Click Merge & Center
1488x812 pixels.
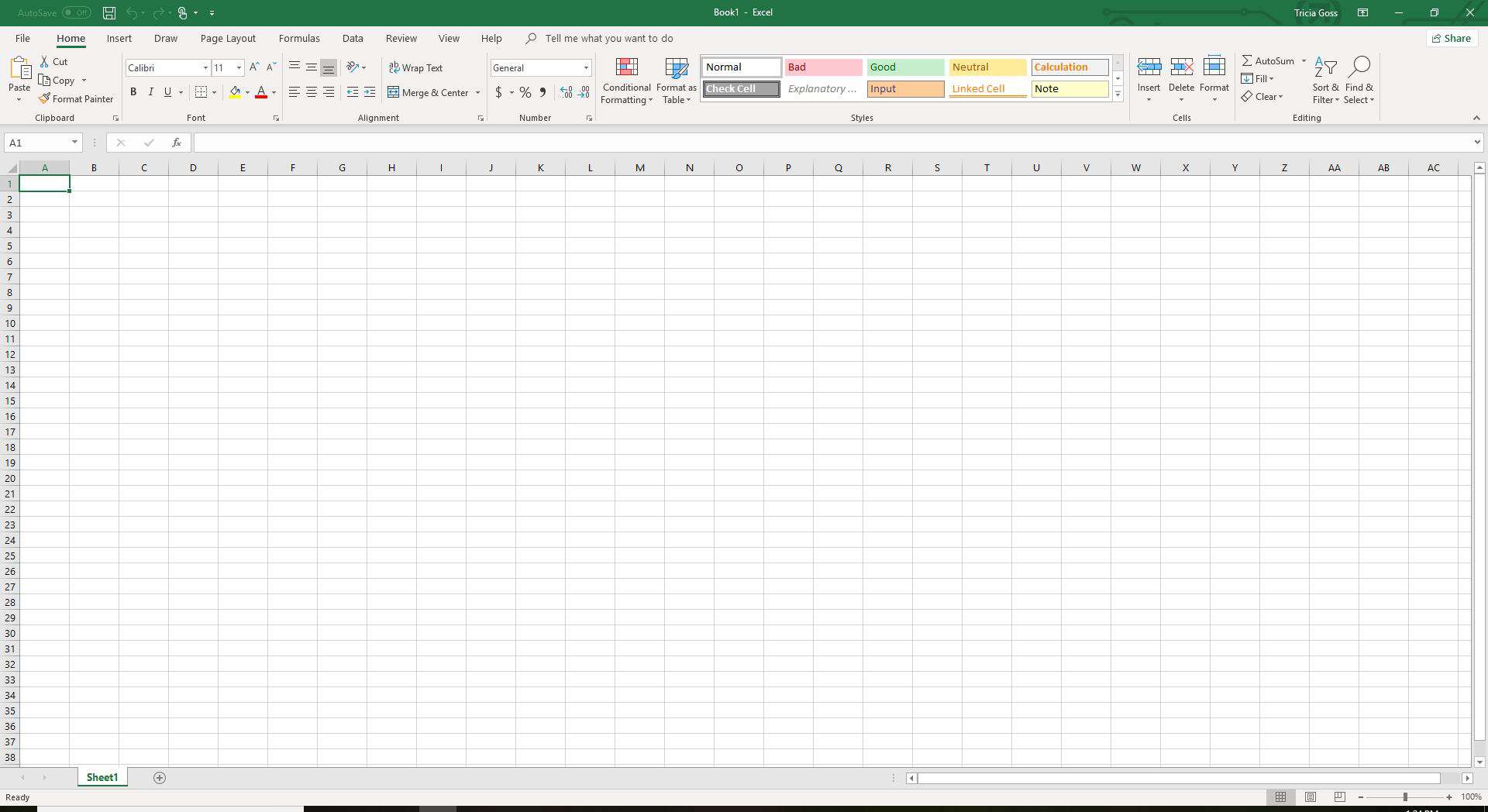point(429,92)
